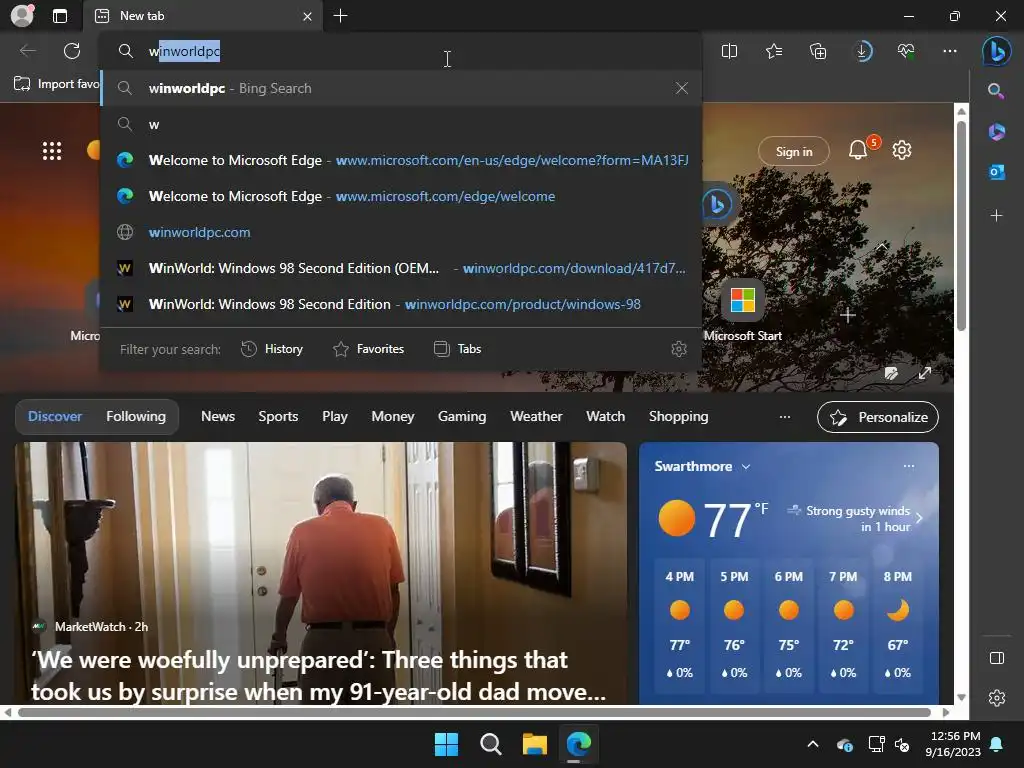Open the News feed tab
The height and width of the screenshot is (768, 1024).
pyautogui.click(x=217, y=417)
